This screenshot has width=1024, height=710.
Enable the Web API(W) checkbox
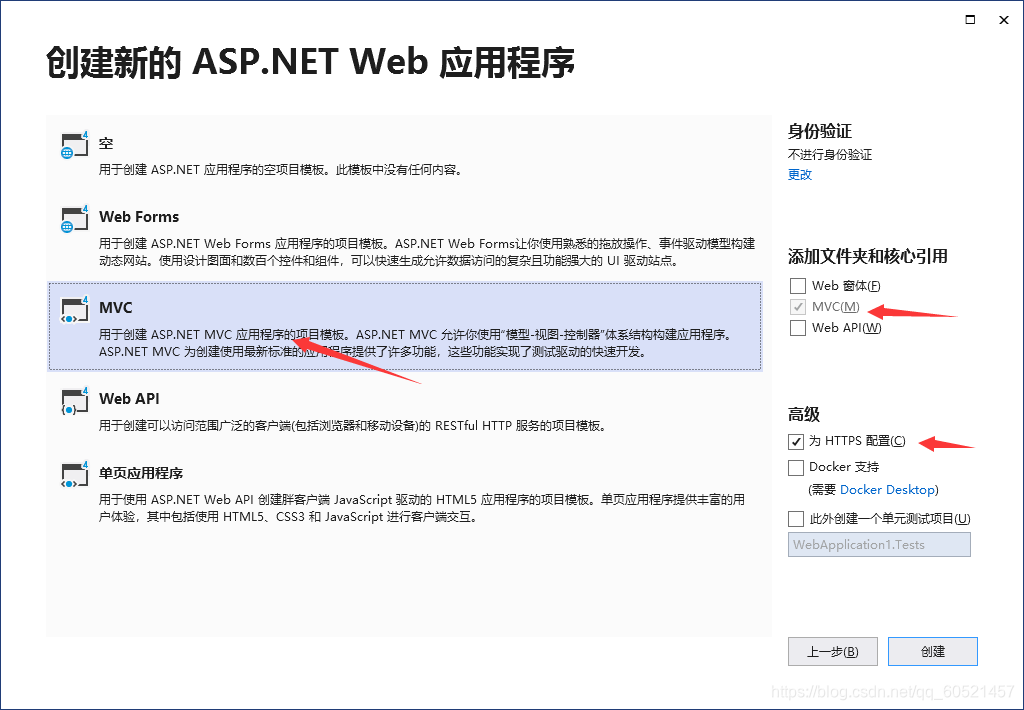(x=797, y=328)
